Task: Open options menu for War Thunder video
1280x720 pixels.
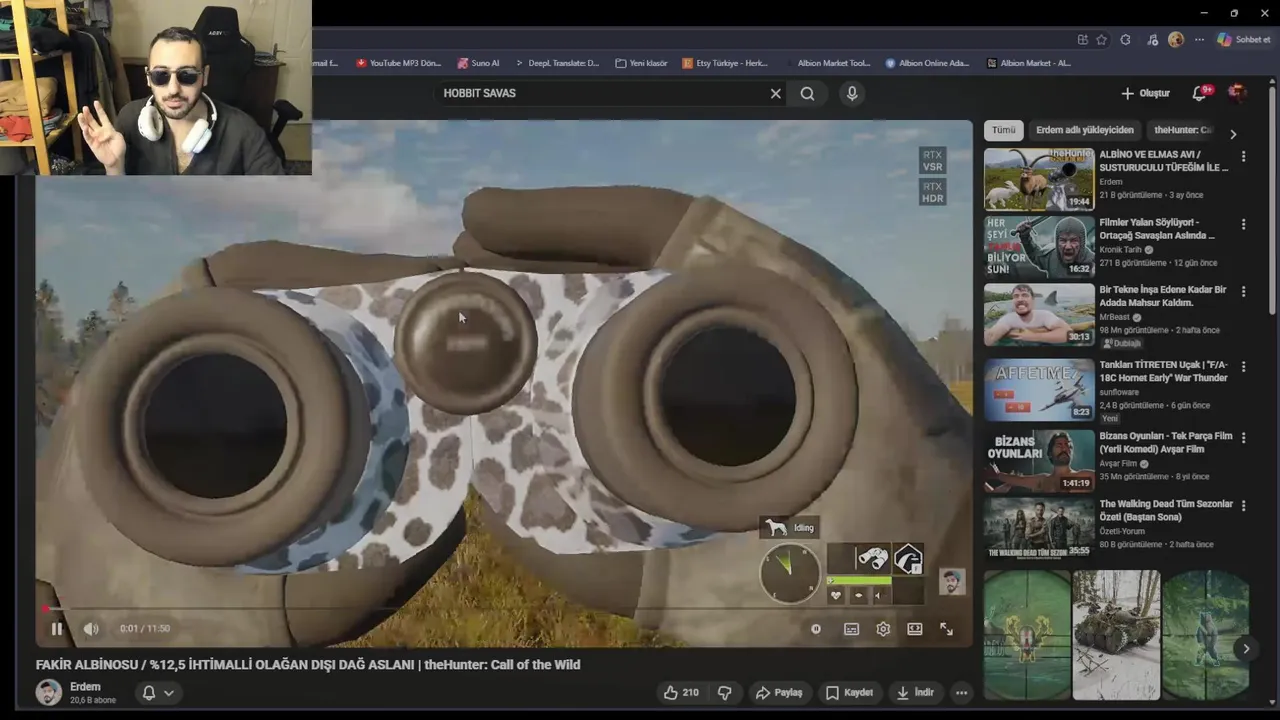Action: (1243, 367)
